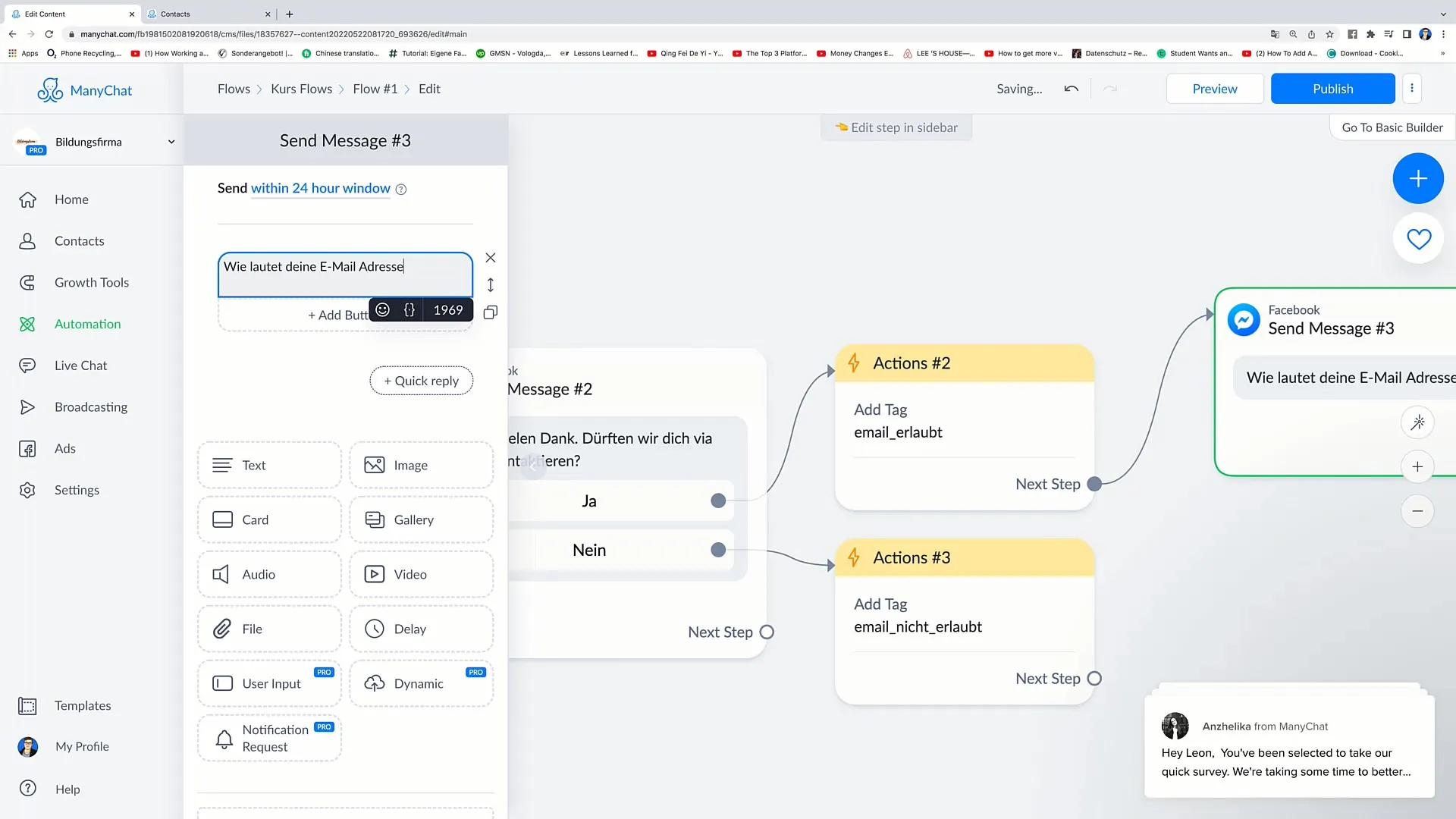Click the Facebook Messenger icon on Send Message #3 node

pos(1244,320)
